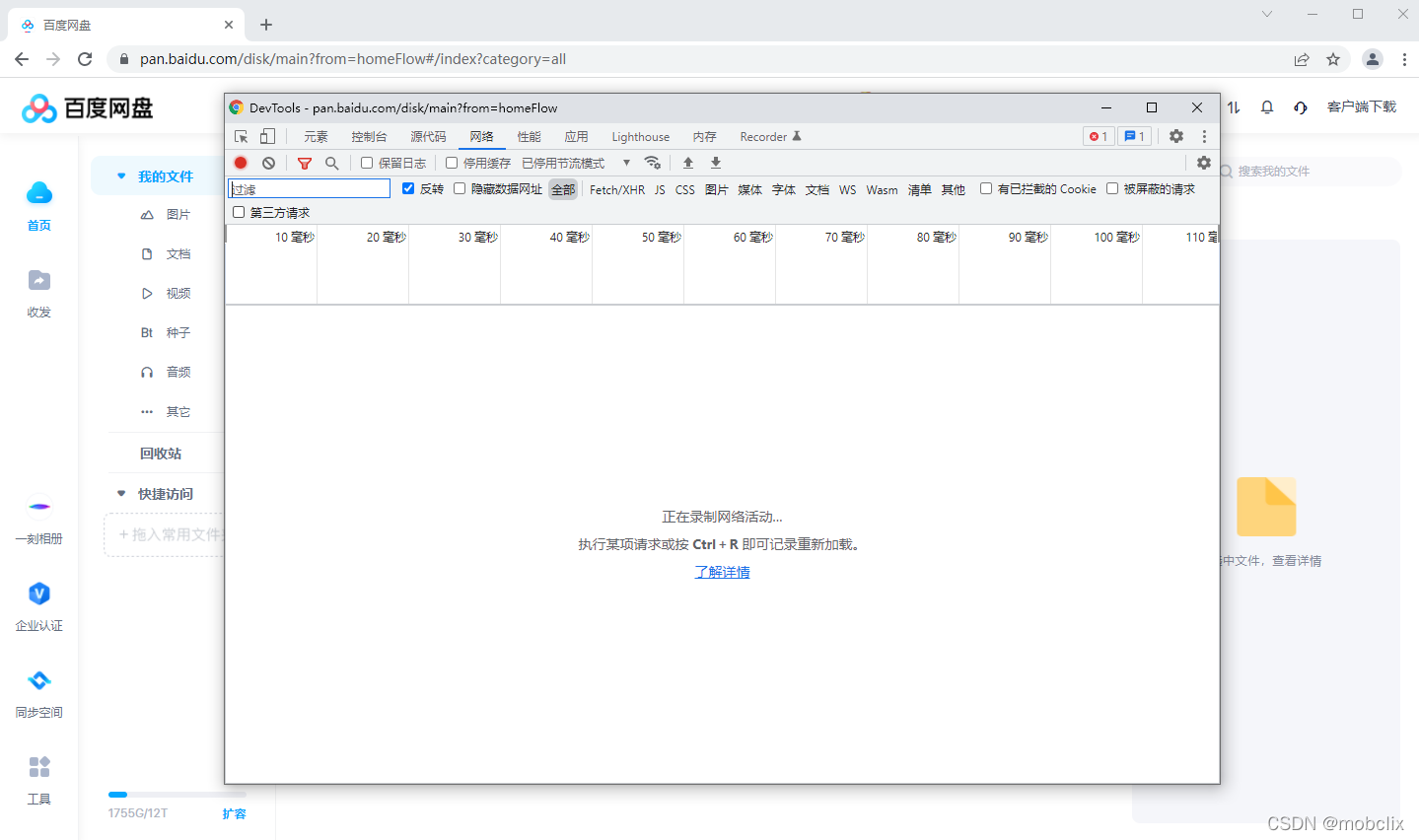Check 第三方请求 checkbox
Screen dimensions: 1419x840
[x=239, y=212]
